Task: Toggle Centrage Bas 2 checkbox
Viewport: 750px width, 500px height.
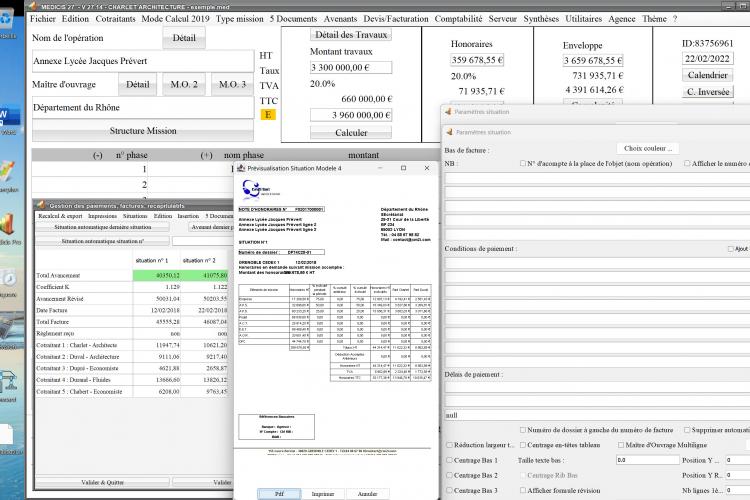Action: 449,476
